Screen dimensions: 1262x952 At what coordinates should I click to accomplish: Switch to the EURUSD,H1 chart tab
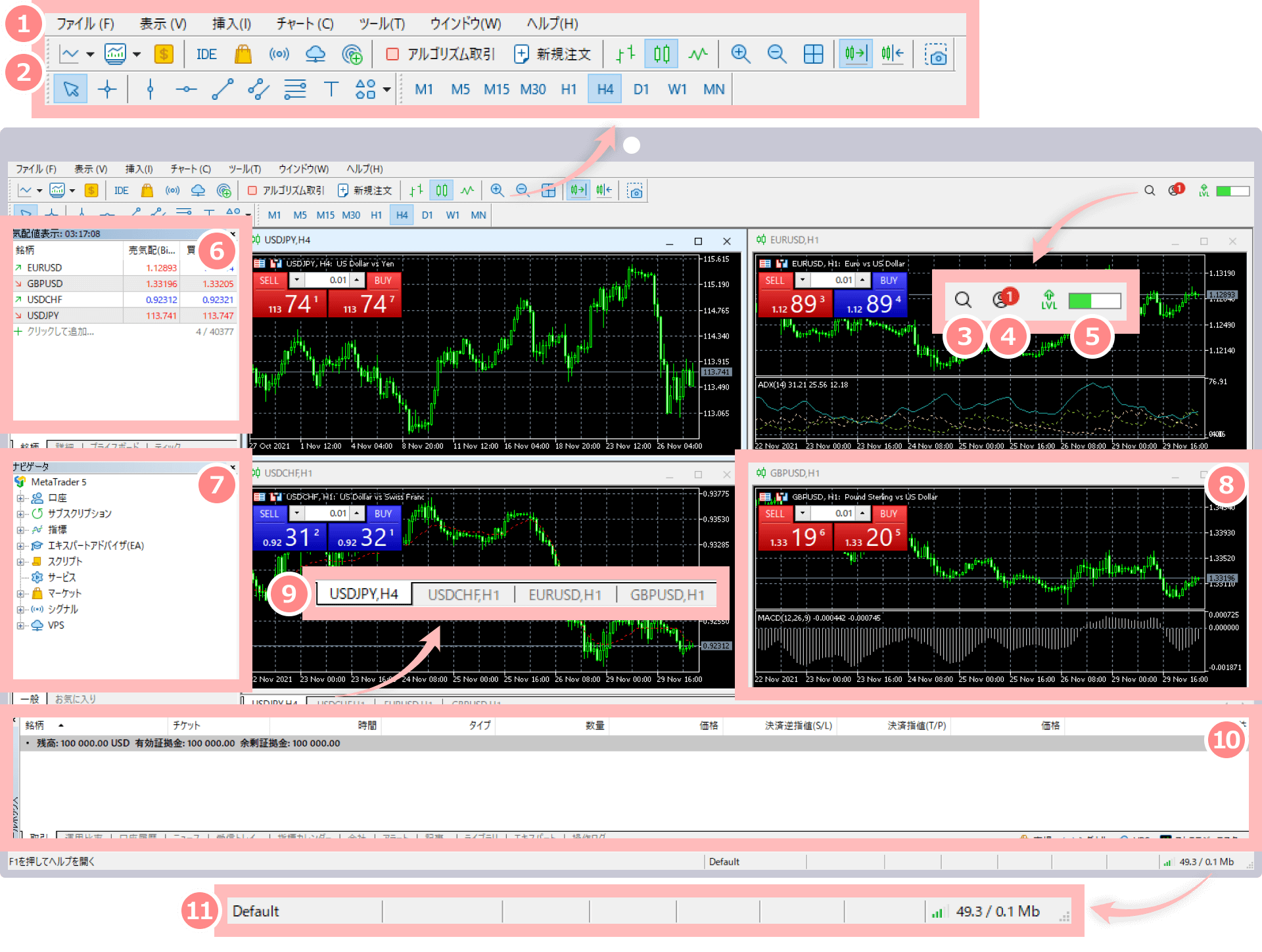(x=565, y=595)
